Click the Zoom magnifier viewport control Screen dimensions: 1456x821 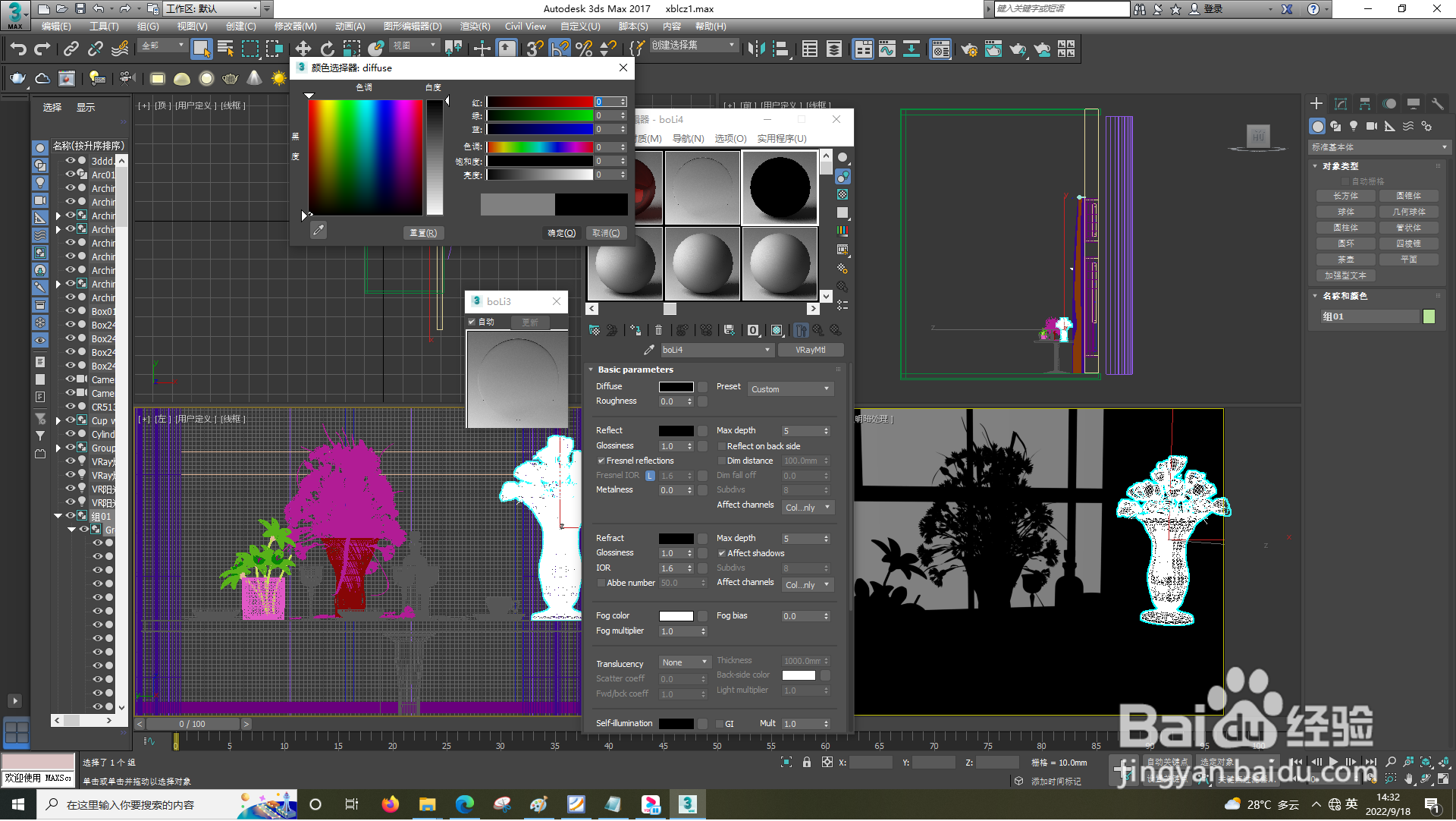click(1391, 762)
